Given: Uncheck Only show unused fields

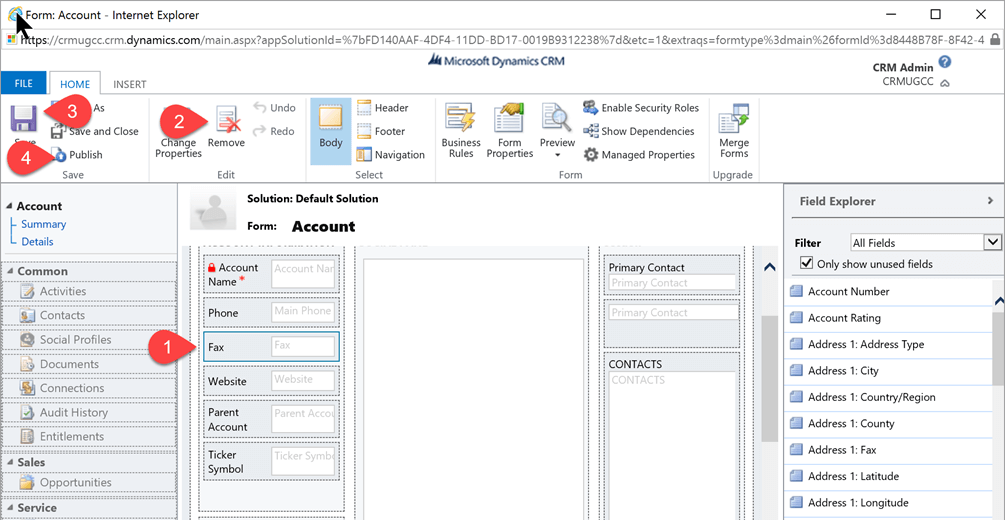Looking at the screenshot, I should pos(806,263).
